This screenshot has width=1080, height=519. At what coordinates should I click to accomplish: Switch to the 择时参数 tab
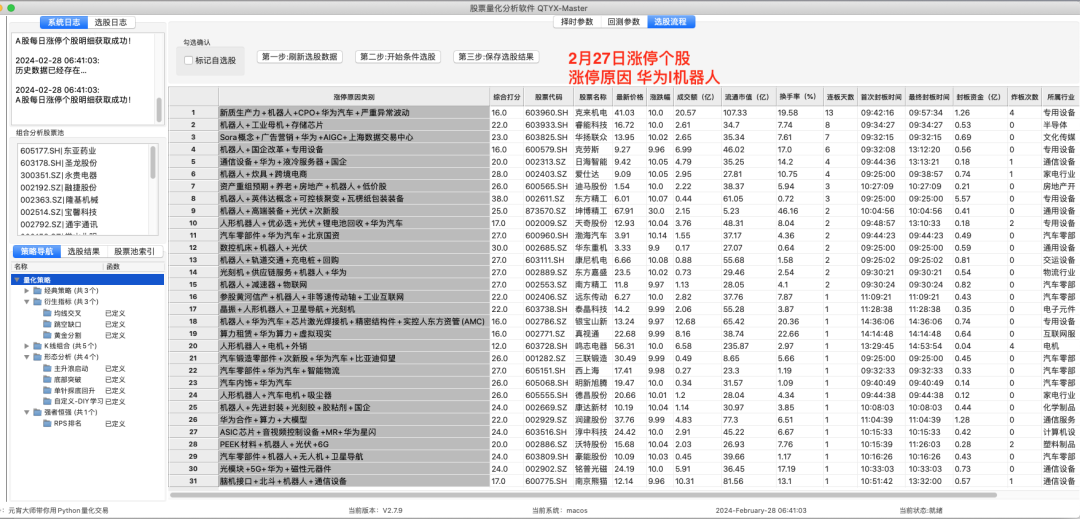click(577, 21)
